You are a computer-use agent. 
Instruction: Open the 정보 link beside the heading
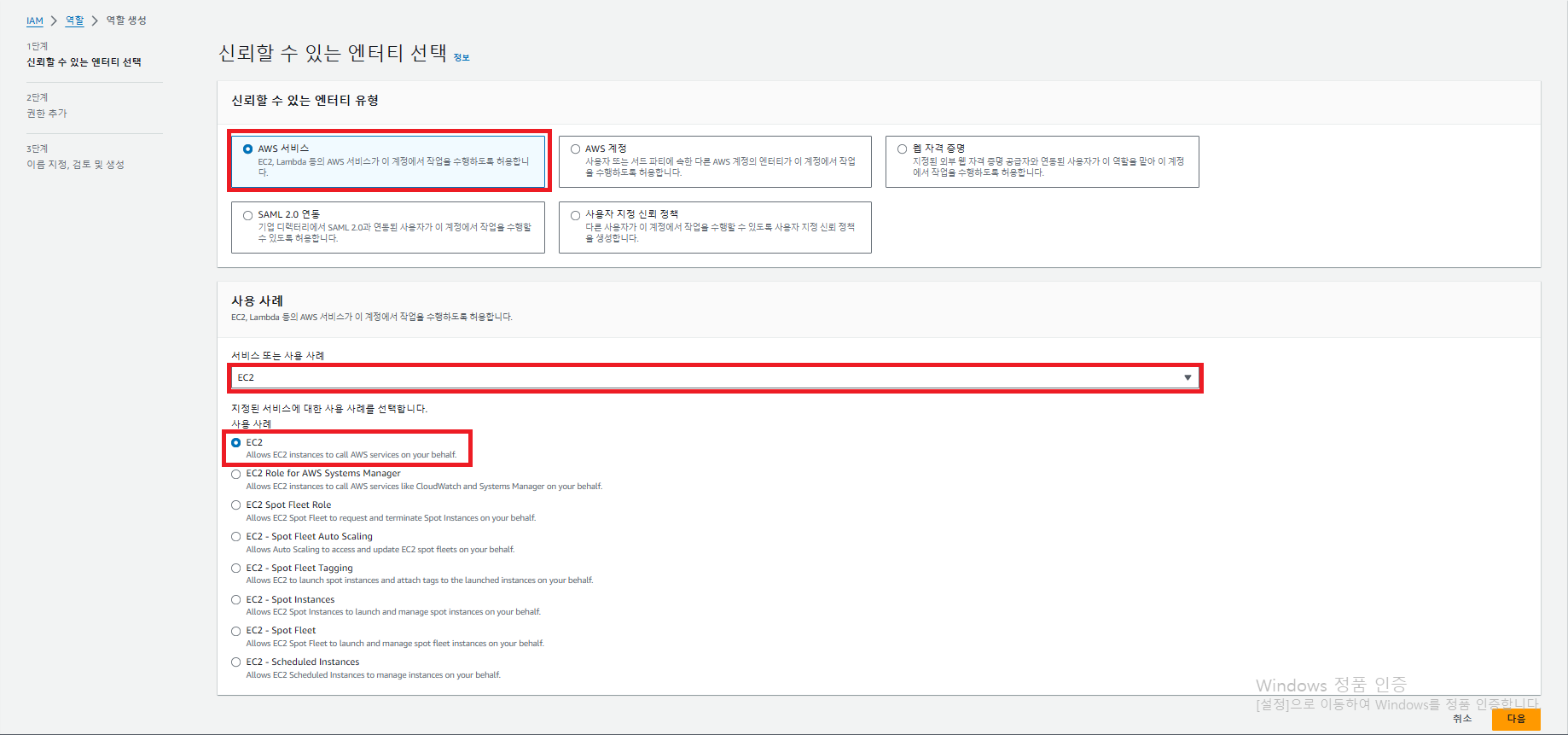(462, 58)
